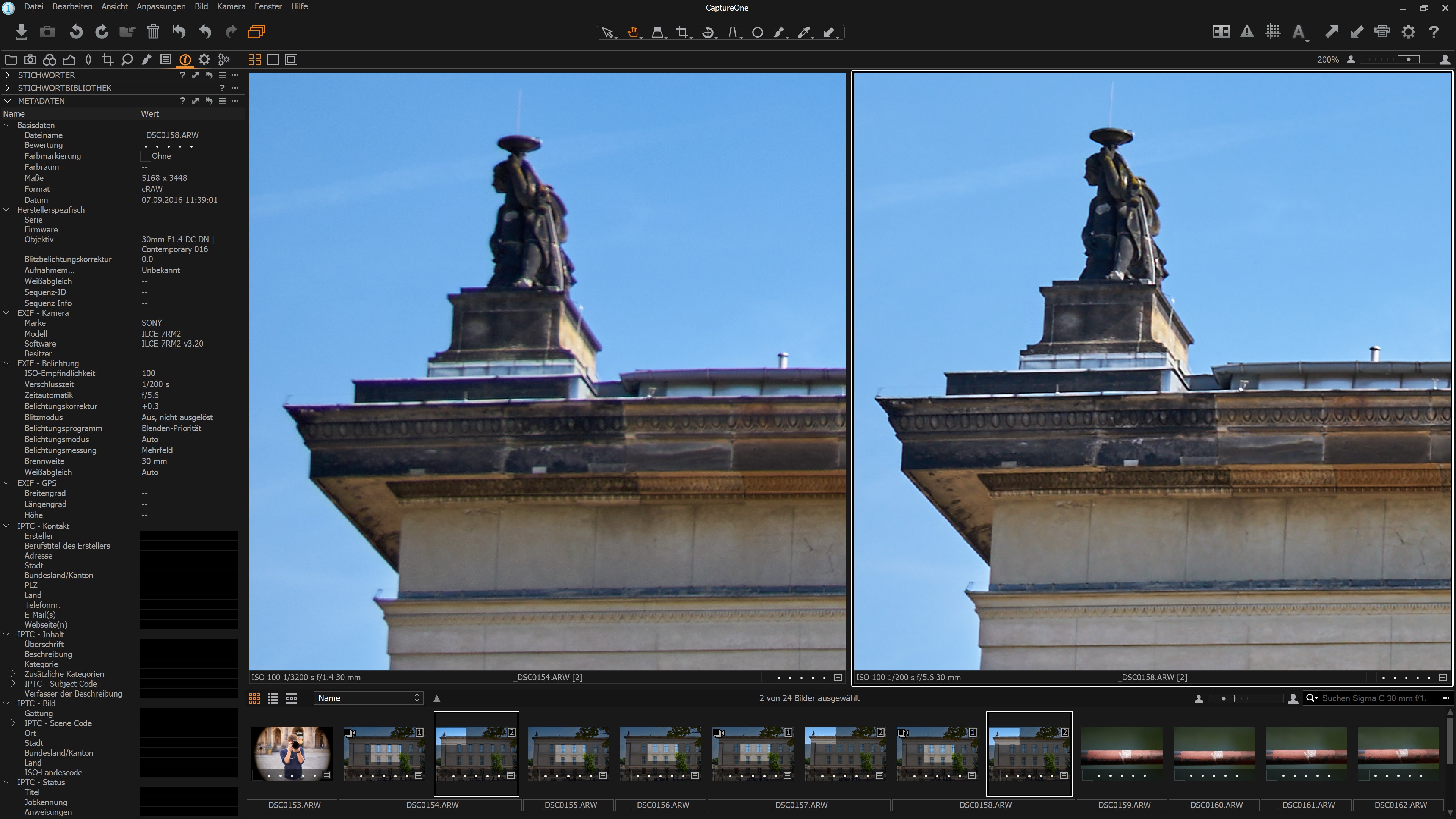Viewport: 1456px width, 819px height.
Task: Toggle exposure warning triangle icon
Action: coord(1246,31)
